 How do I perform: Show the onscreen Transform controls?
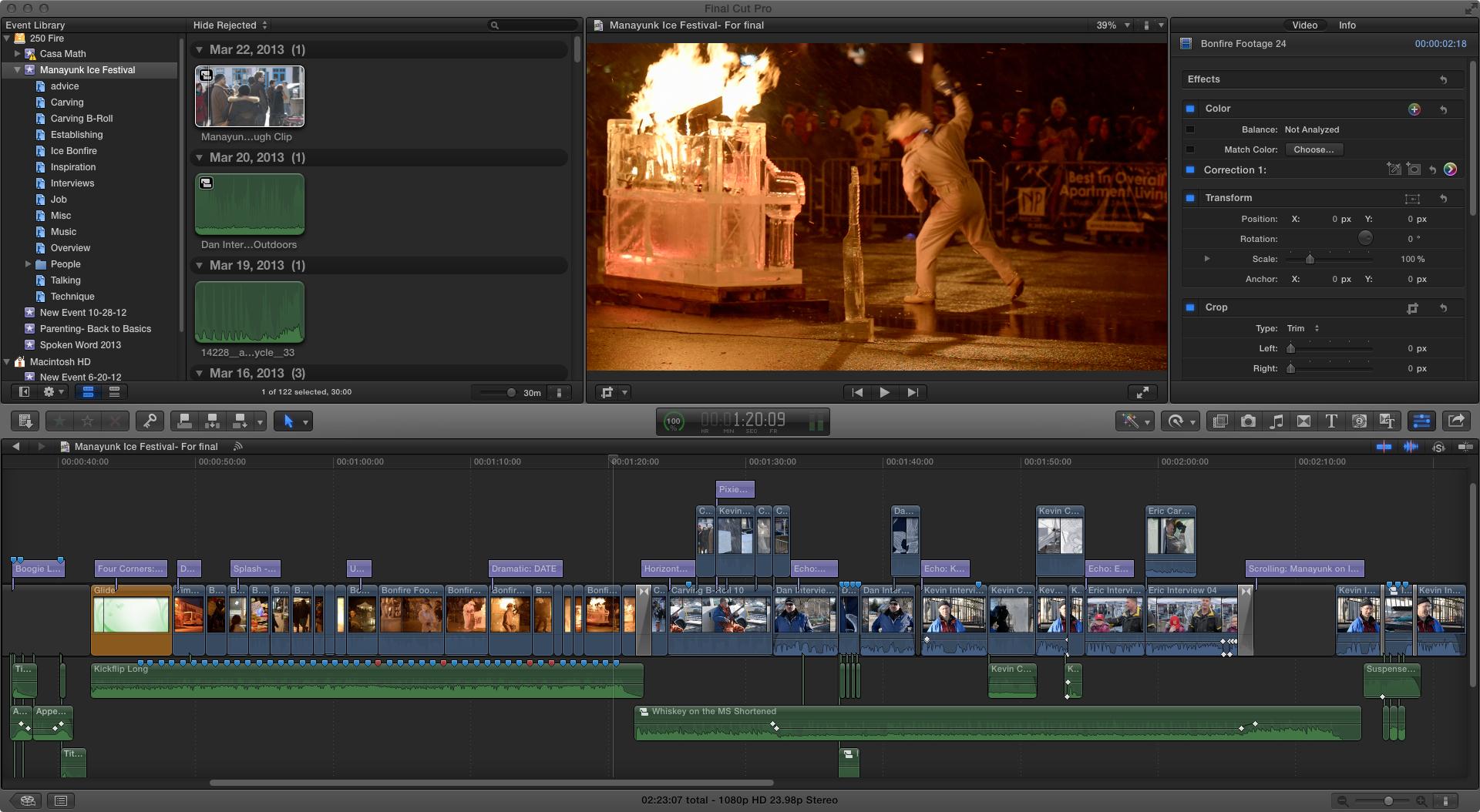coord(1412,199)
